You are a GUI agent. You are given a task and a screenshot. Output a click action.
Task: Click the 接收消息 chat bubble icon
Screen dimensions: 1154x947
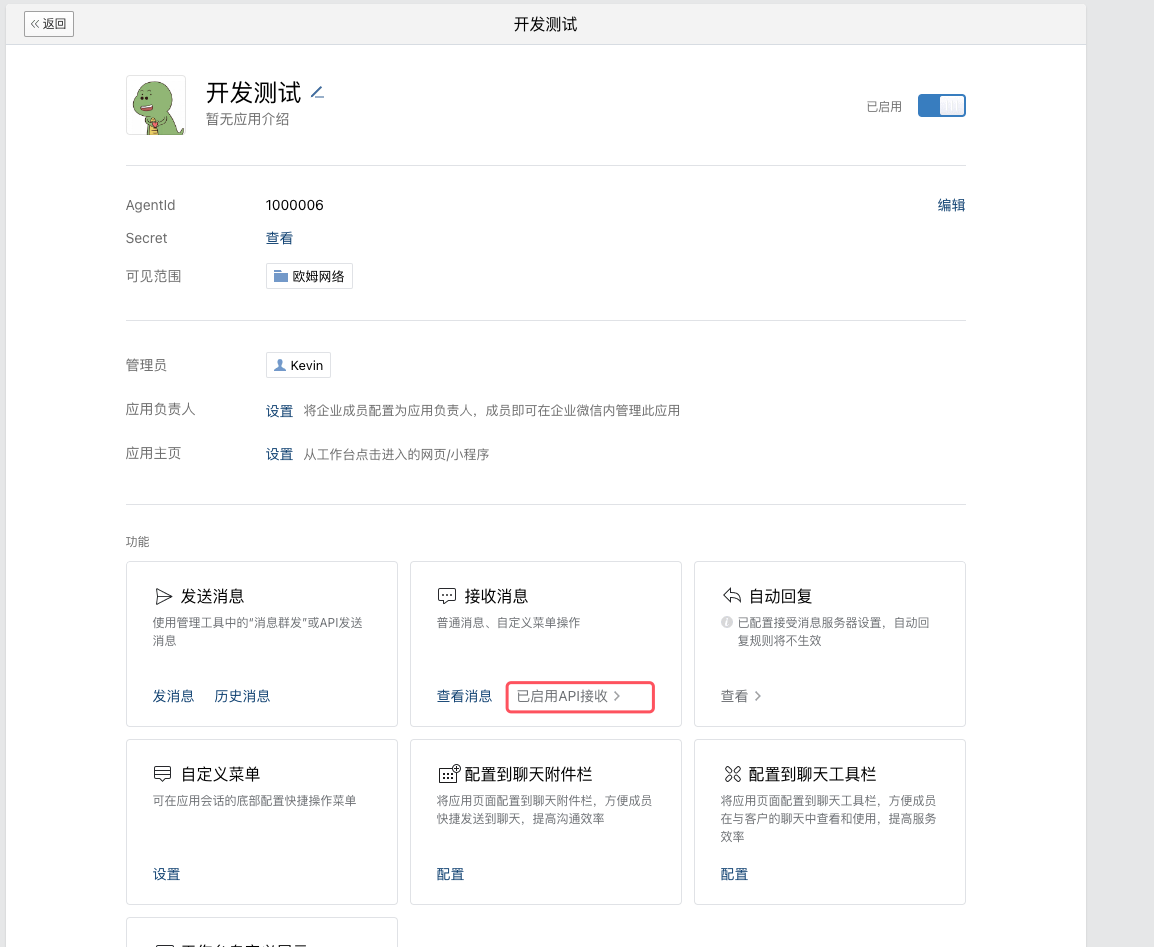pyautogui.click(x=447, y=596)
